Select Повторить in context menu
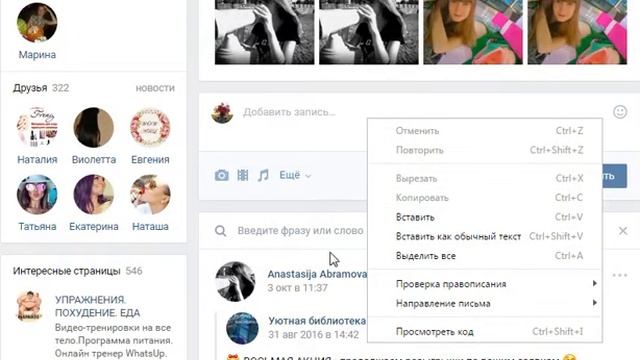640x360 pixels. 485,150
